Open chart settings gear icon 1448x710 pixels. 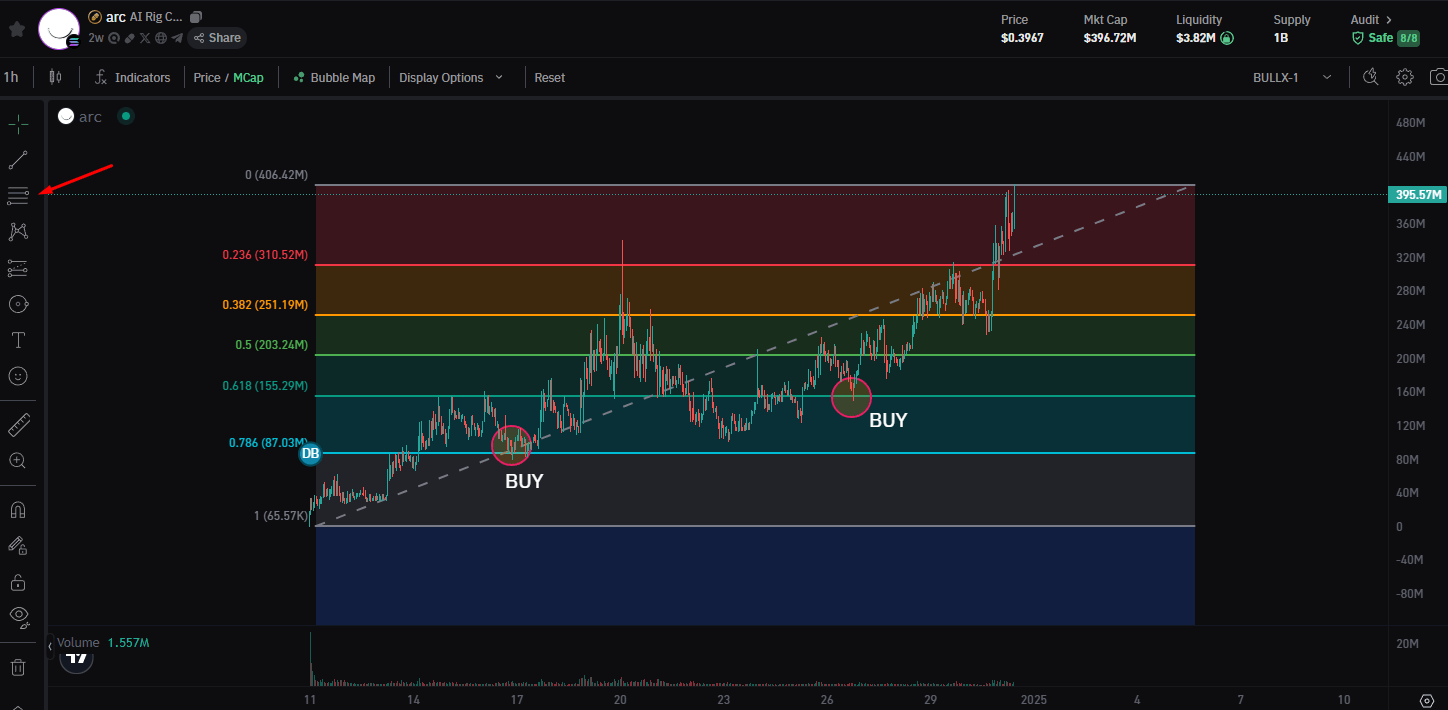(1405, 77)
